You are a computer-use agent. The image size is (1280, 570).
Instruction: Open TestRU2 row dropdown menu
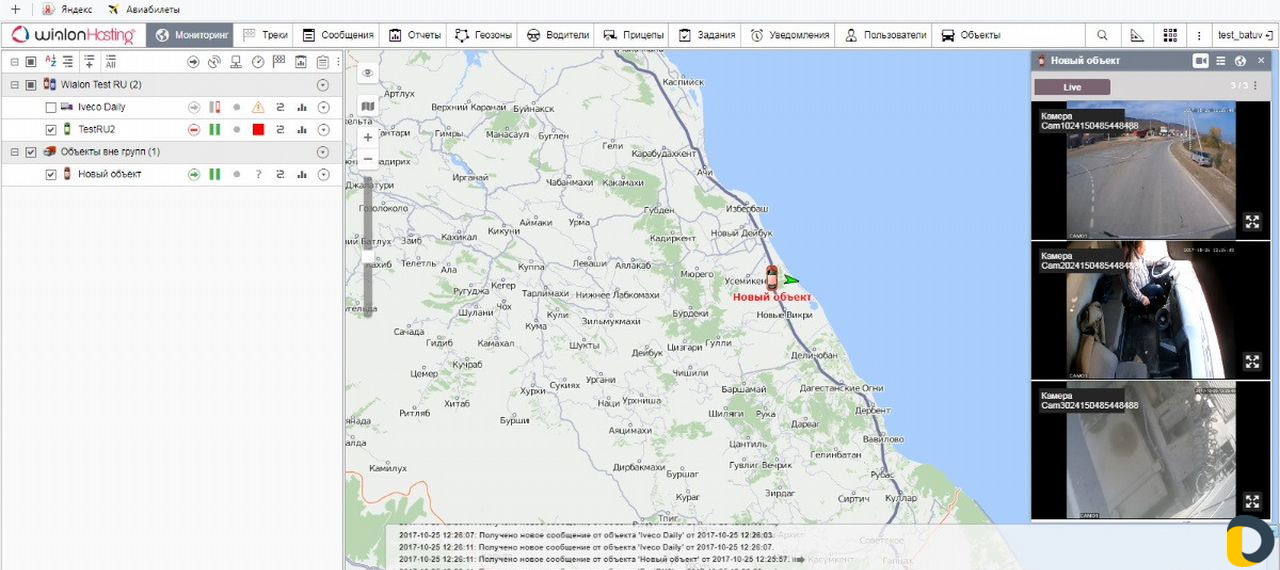click(323, 129)
